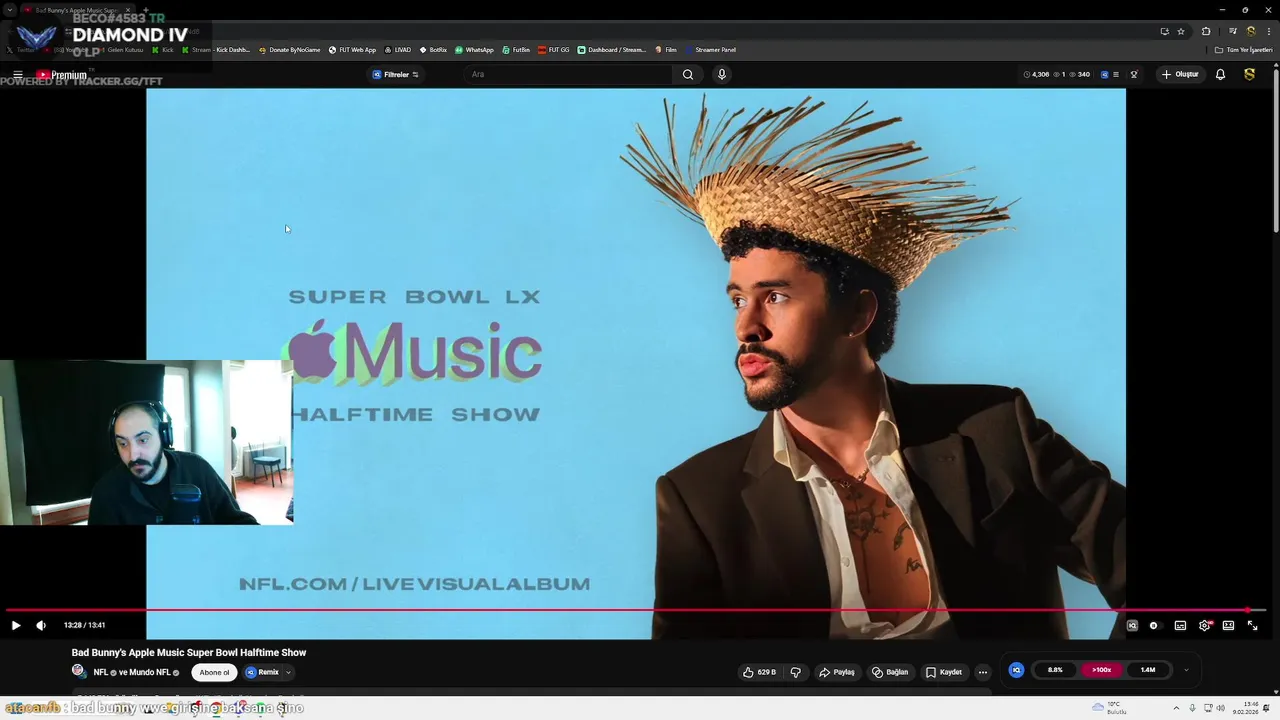The width and height of the screenshot is (1280, 720).
Task: Go to YouTube Premium home logo
Action: pos(62,75)
